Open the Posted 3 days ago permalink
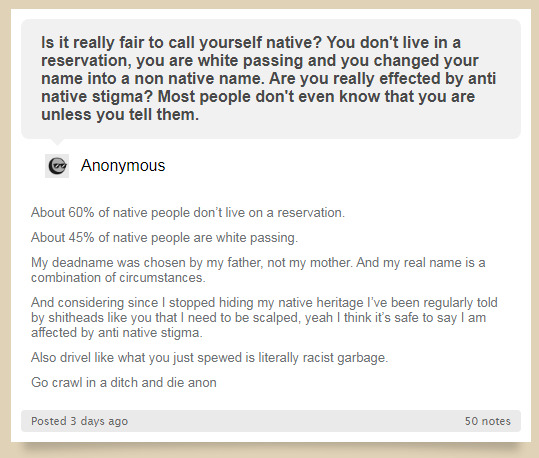 79,421
